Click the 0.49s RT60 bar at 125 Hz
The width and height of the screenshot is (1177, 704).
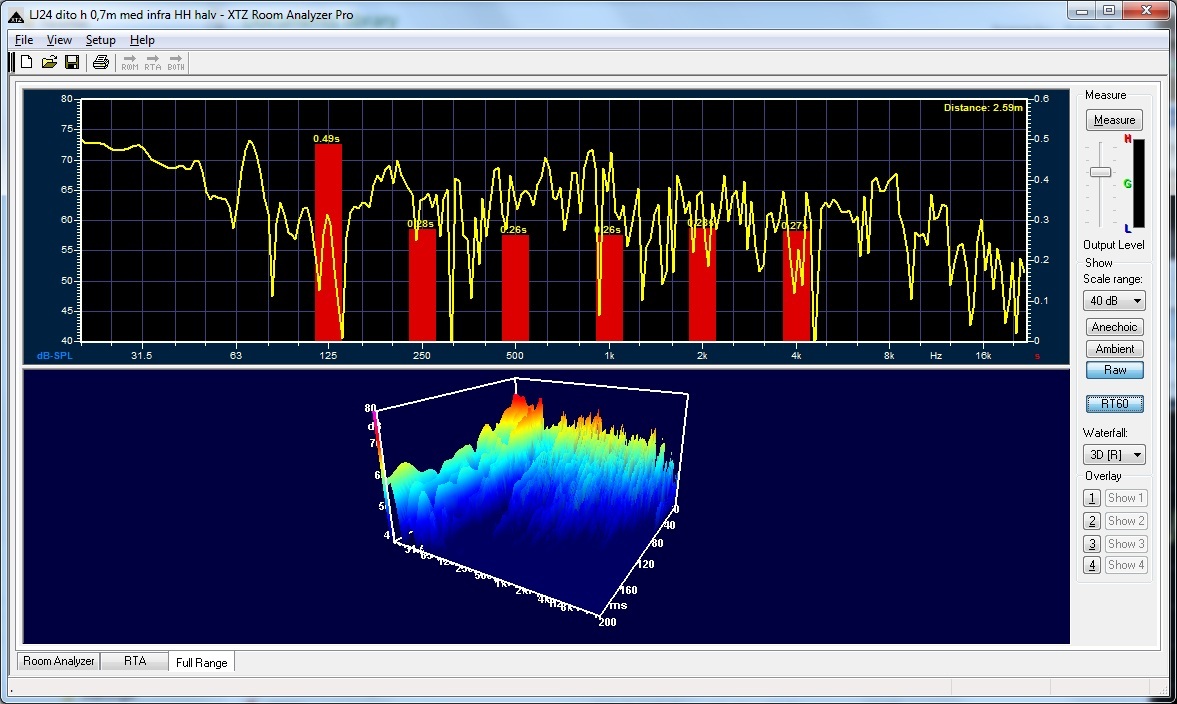point(328,242)
